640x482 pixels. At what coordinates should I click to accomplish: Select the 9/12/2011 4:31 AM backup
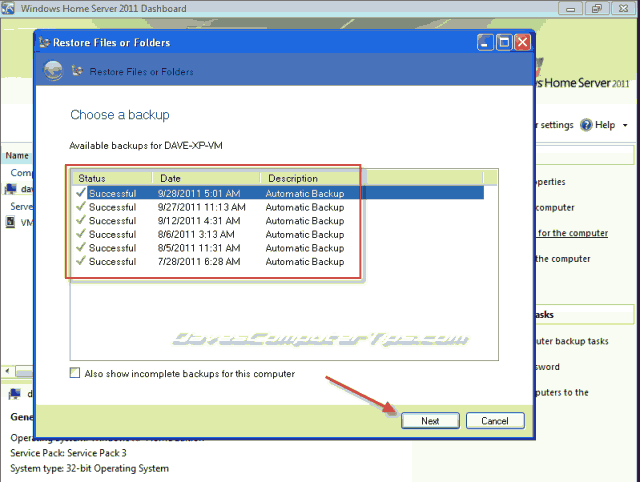tap(278, 220)
